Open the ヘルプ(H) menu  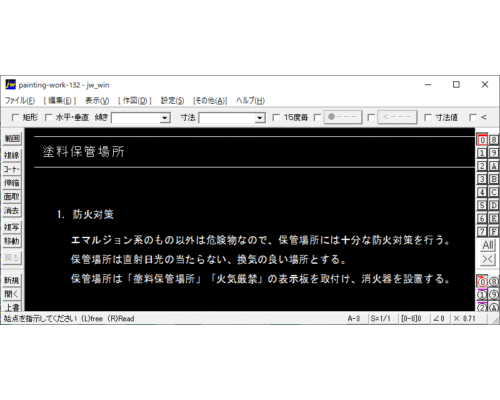click(250, 101)
